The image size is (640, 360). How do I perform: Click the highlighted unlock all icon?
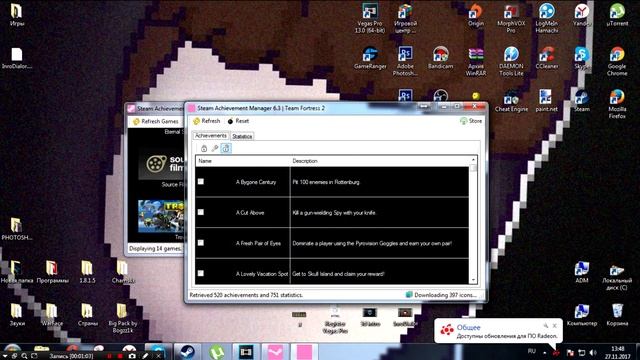click(x=226, y=149)
